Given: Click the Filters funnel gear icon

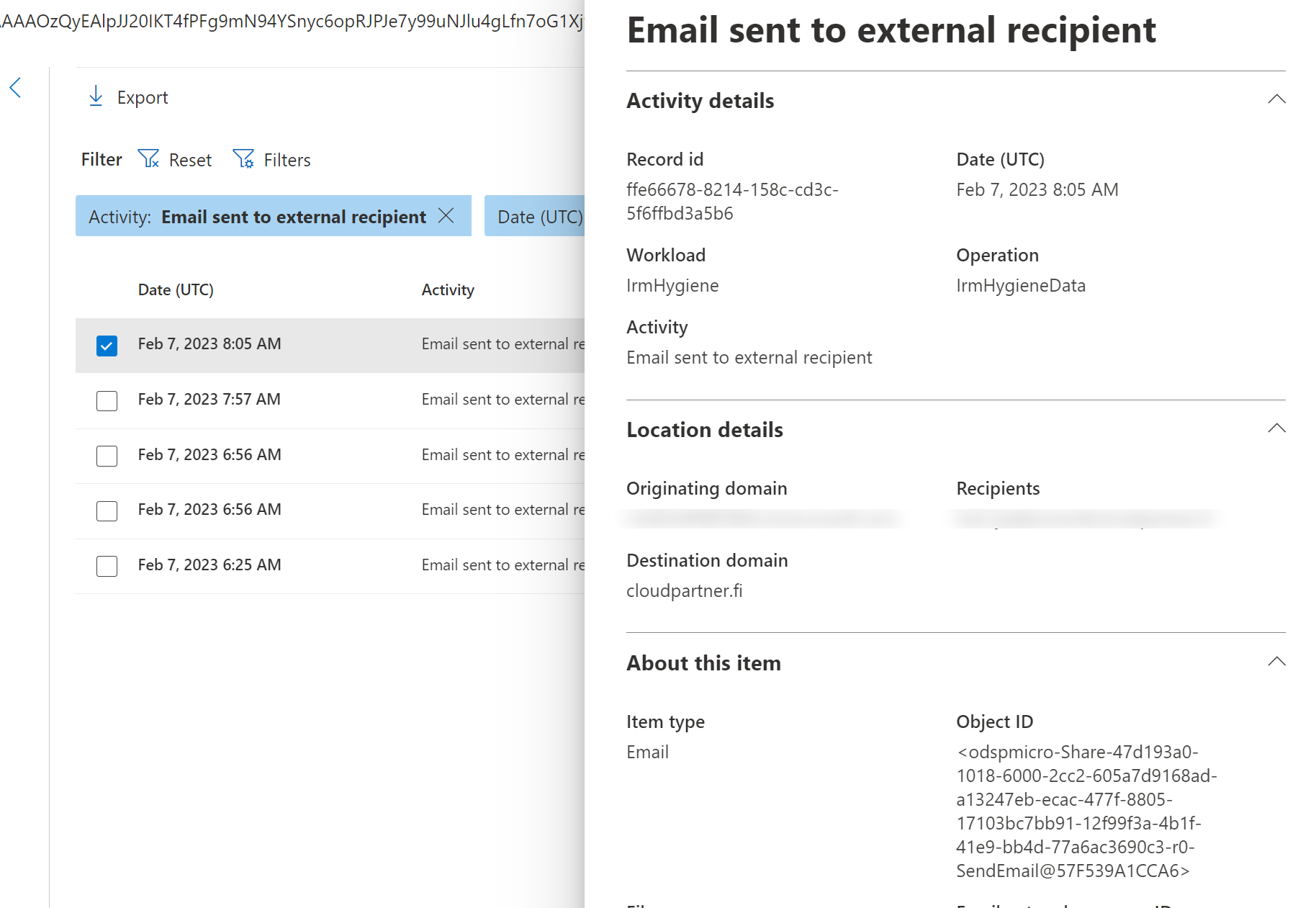Looking at the screenshot, I should 243,159.
